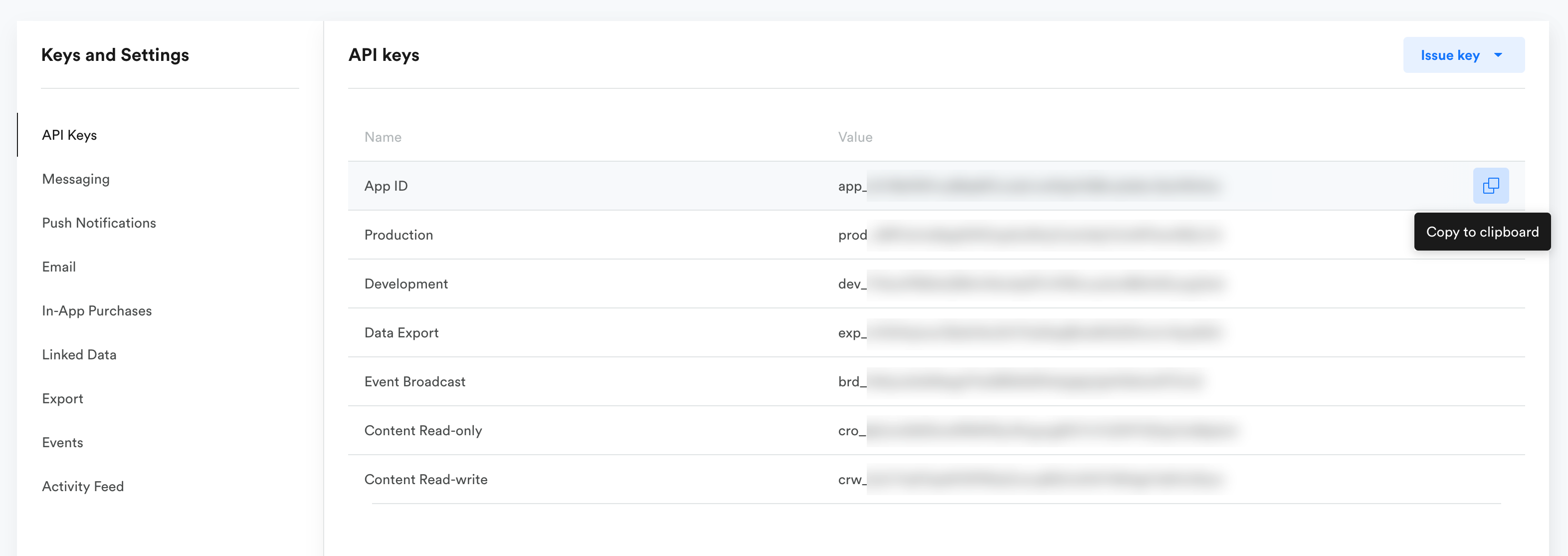Image resolution: width=1568 pixels, height=556 pixels.
Task: Go to the Activity Feed section
Action: coord(82,486)
